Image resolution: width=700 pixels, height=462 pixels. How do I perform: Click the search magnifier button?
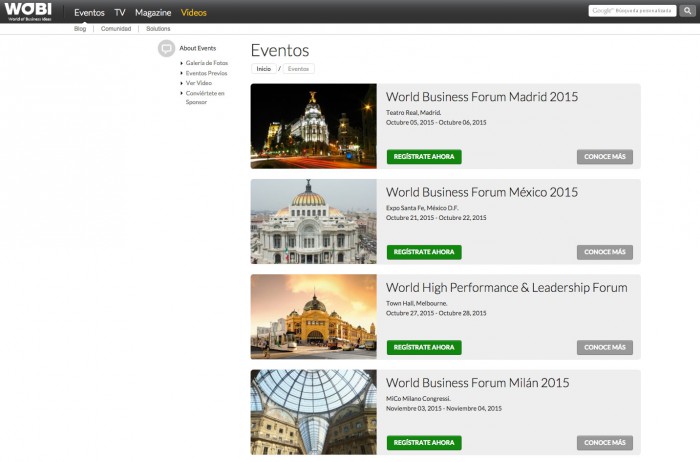click(x=688, y=11)
